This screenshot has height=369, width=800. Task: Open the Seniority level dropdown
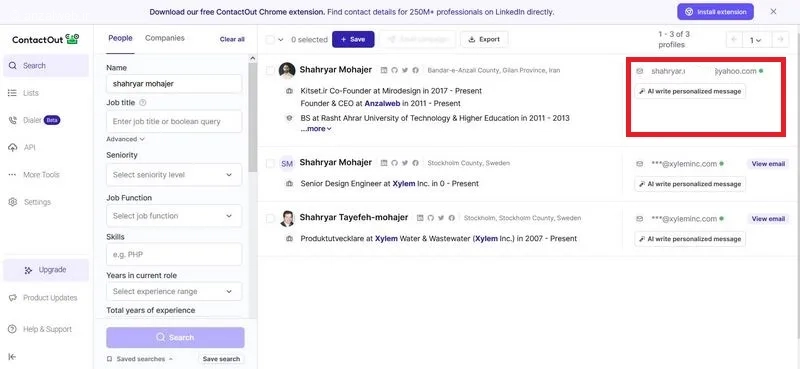click(174, 175)
